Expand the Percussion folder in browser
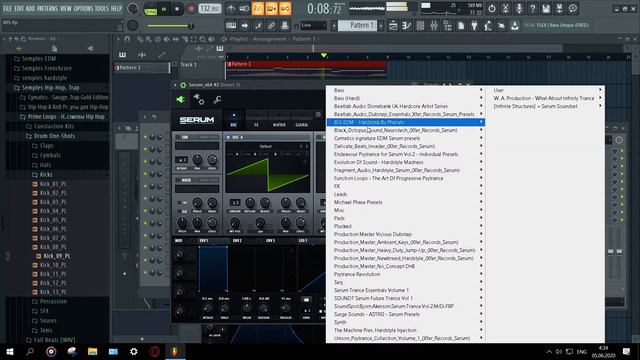The width and height of the screenshot is (640, 360). click(53, 302)
